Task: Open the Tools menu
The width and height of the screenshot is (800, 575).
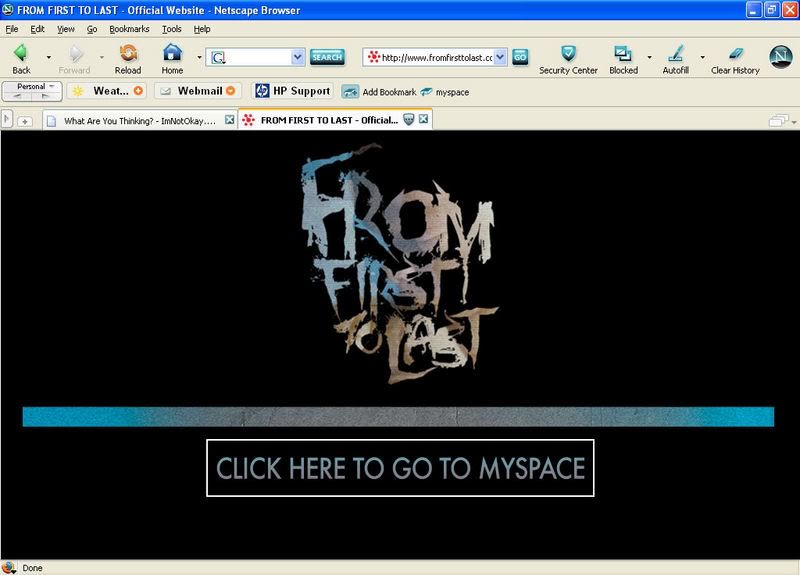Action: coord(171,29)
